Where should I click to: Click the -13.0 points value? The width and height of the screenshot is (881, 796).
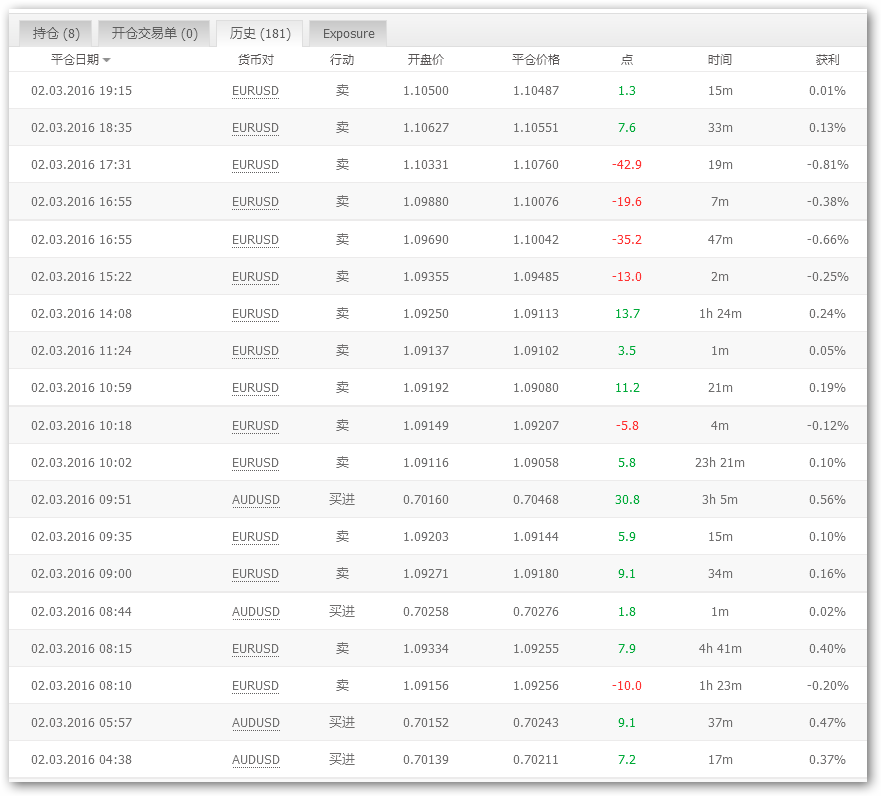pyautogui.click(x=626, y=277)
